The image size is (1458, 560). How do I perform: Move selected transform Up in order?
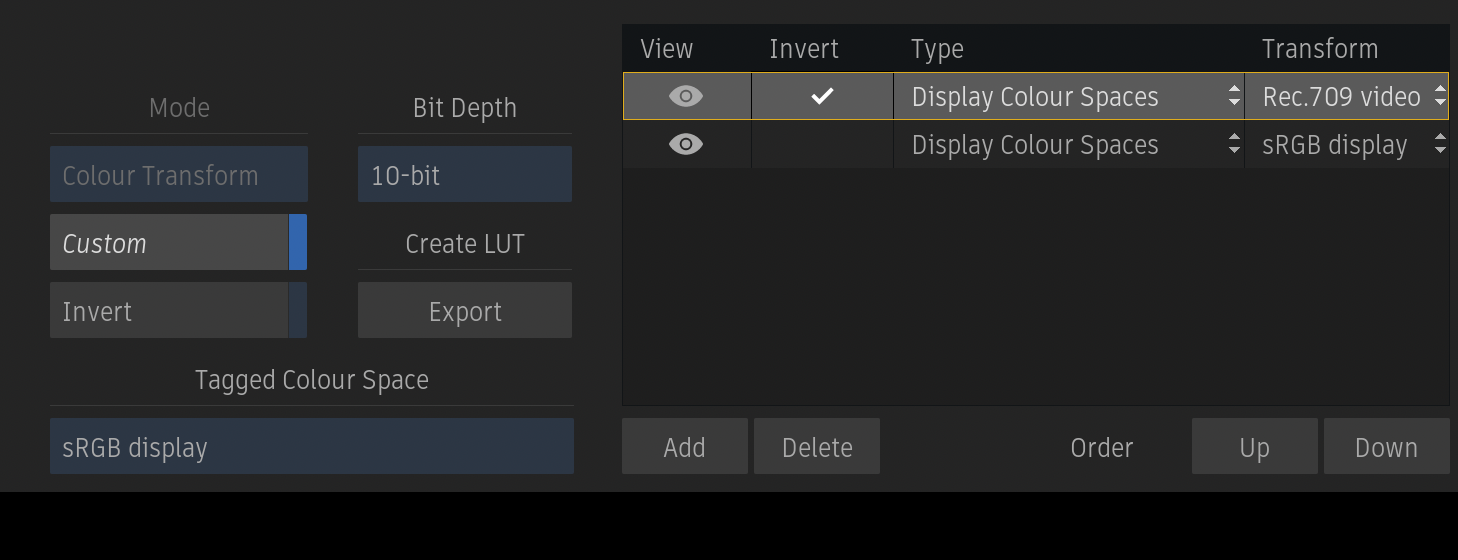pos(1254,446)
